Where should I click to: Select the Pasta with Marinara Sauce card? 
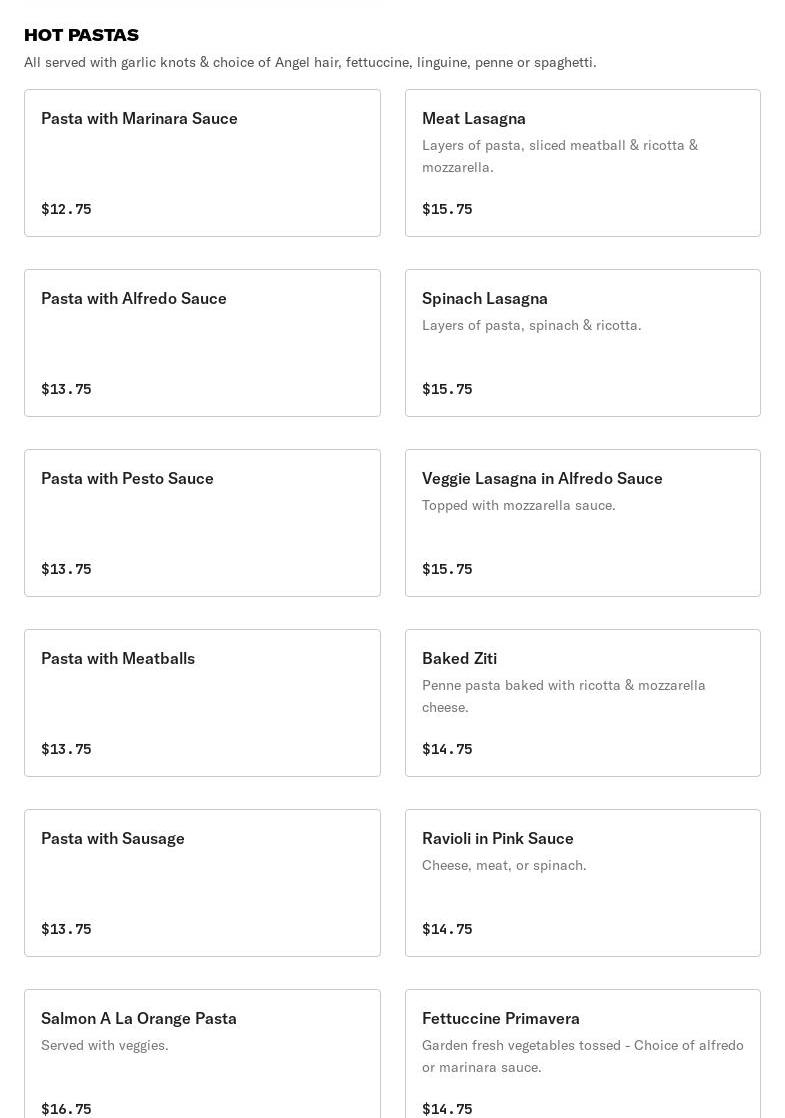coord(202,163)
